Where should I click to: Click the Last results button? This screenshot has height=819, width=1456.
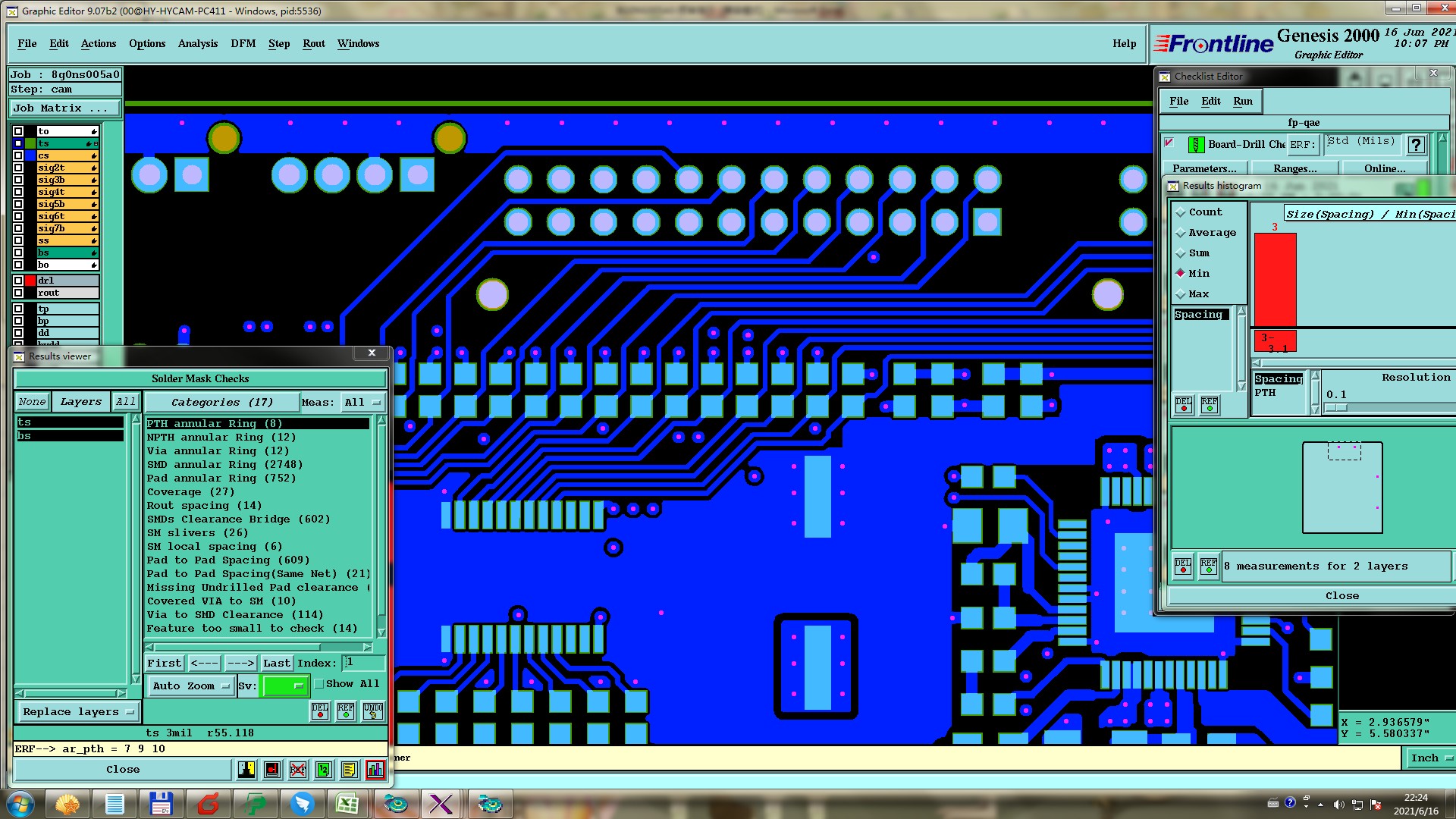tap(276, 664)
